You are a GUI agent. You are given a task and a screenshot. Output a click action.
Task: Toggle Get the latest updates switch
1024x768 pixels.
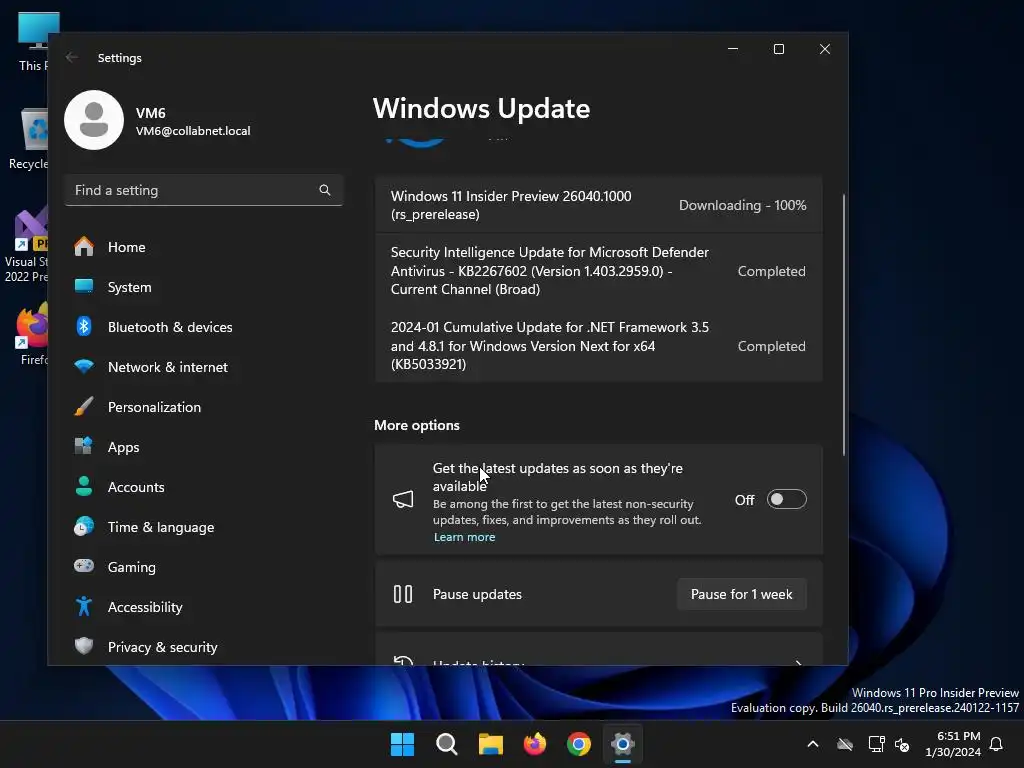pyautogui.click(x=786, y=500)
